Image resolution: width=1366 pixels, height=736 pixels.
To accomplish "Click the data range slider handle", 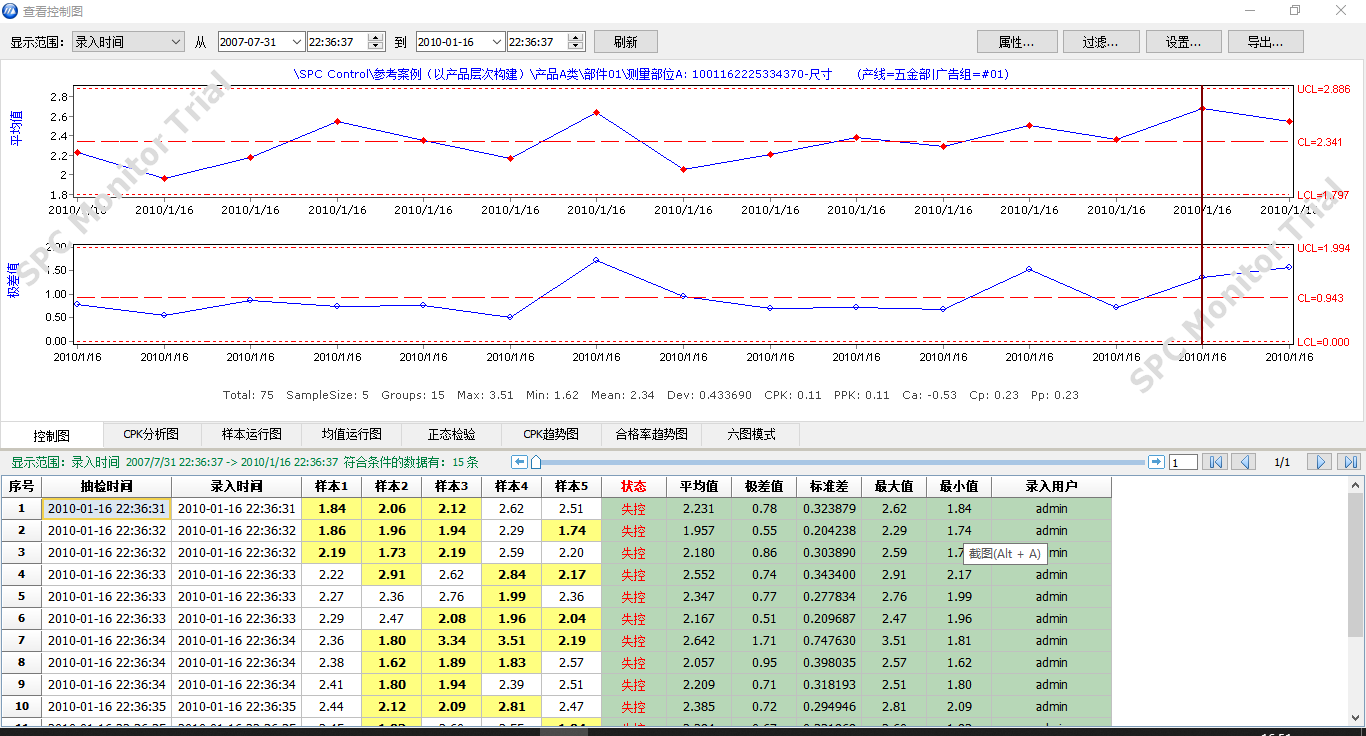I will (x=536, y=462).
